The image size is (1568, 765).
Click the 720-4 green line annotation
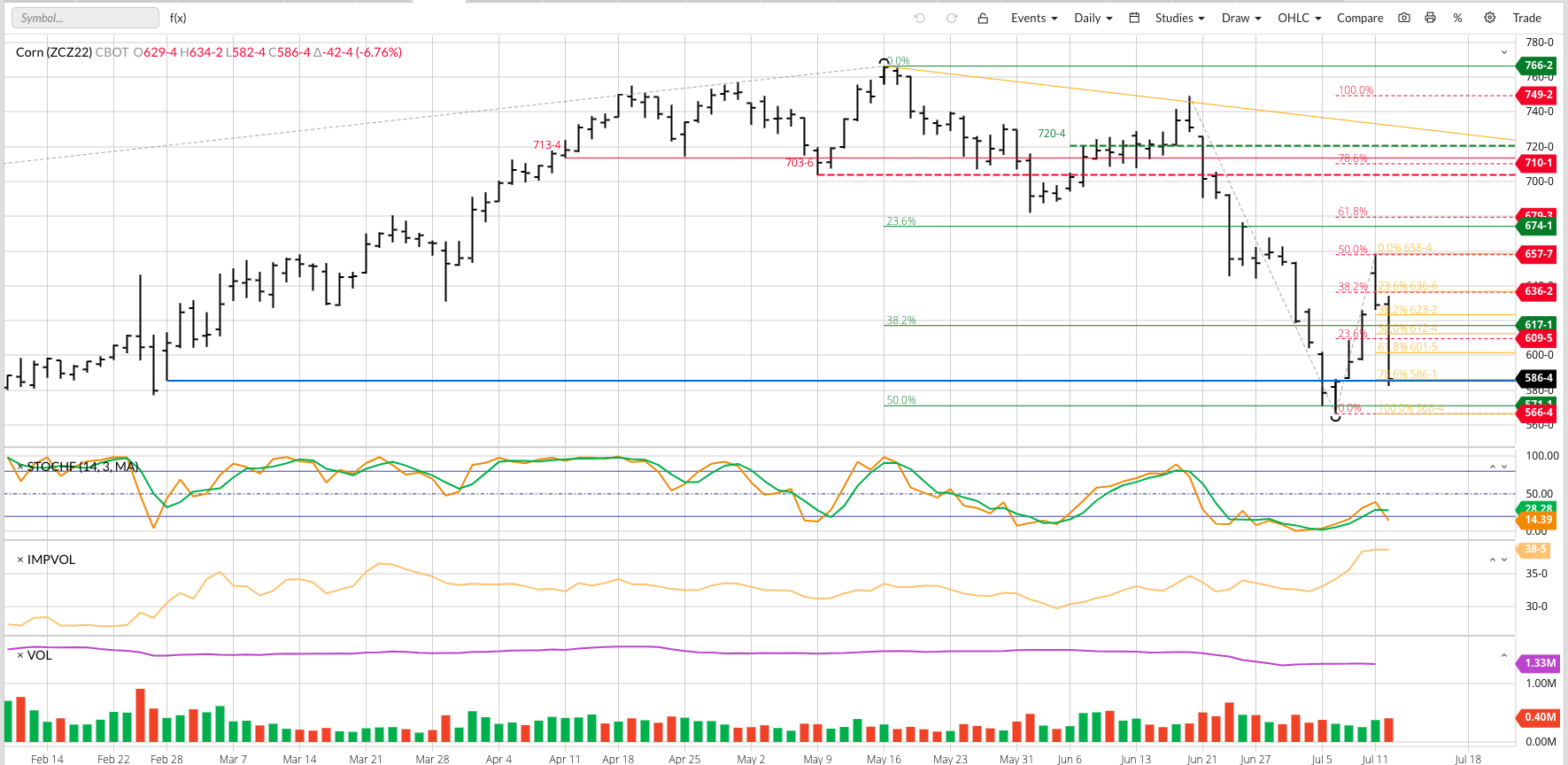click(x=1052, y=134)
